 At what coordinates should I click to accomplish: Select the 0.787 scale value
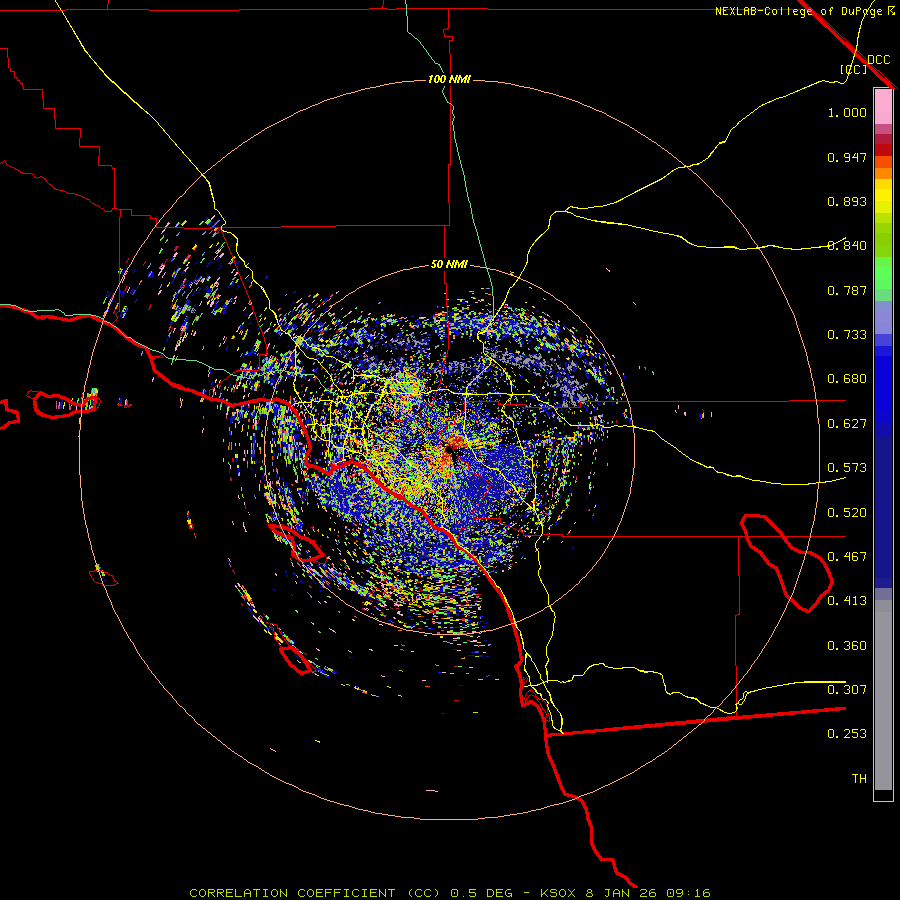click(x=847, y=290)
